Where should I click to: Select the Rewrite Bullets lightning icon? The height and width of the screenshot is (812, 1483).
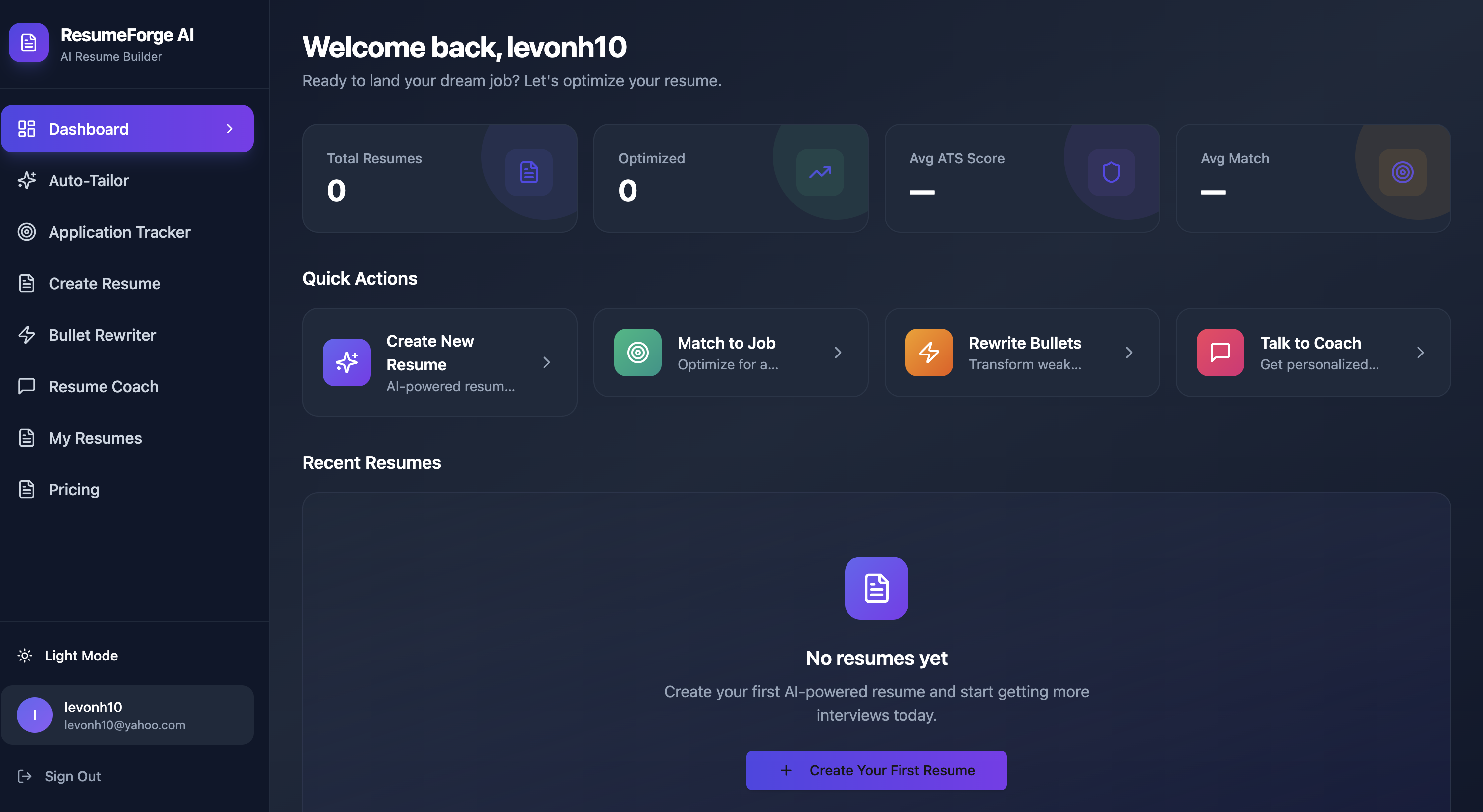pyautogui.click(x=928, y=352)
